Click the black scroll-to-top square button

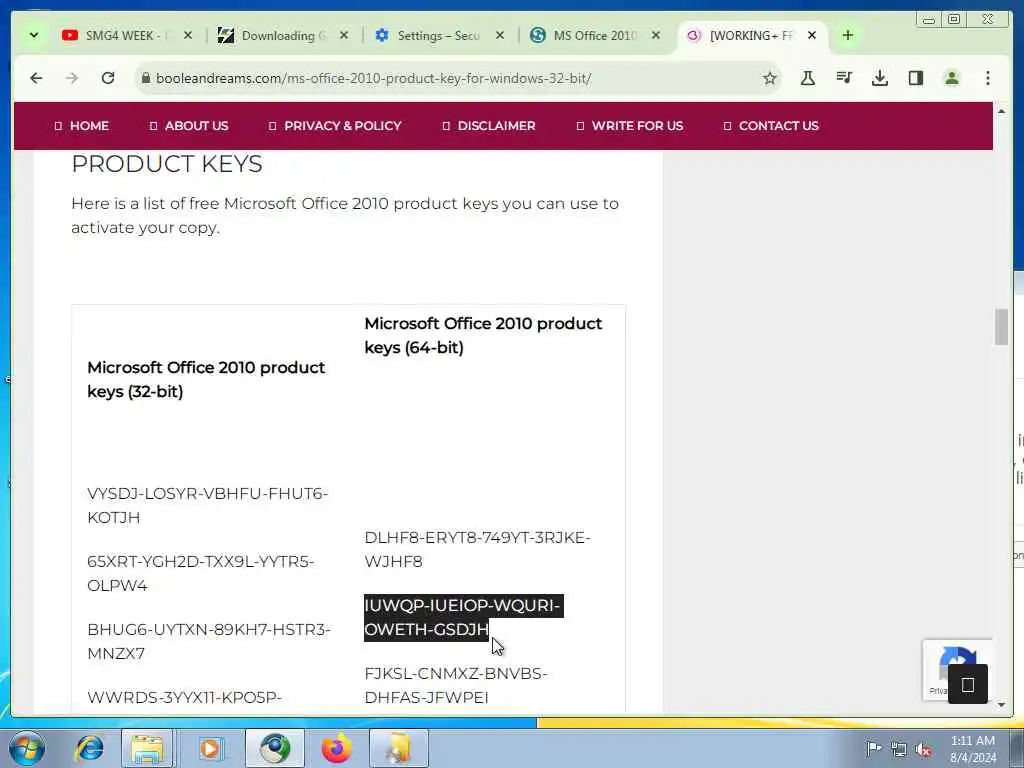[x=968, y=684]
